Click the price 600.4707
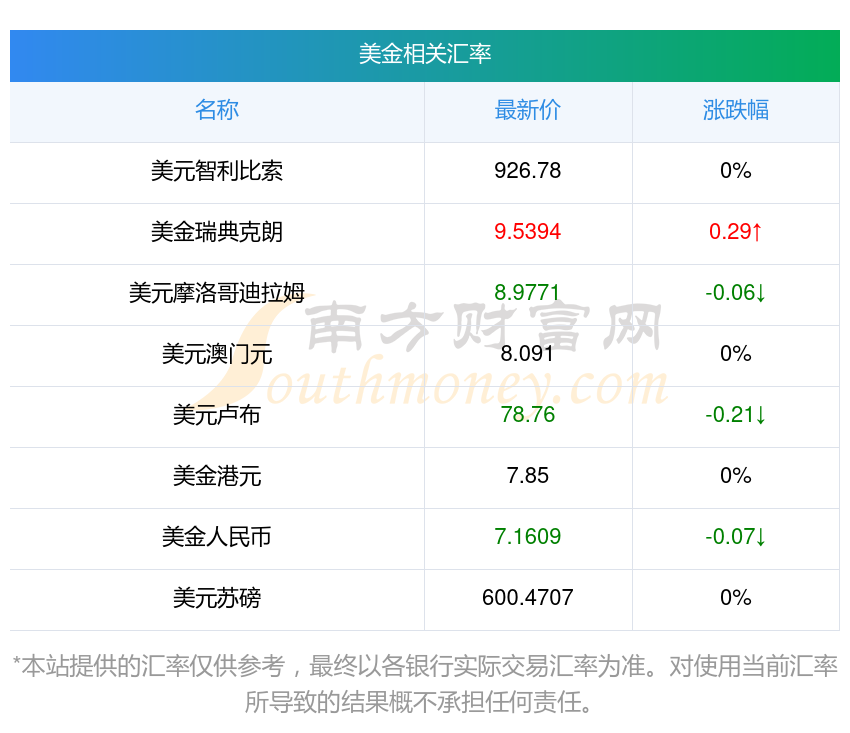This screenshot has width=850, height=733. click(527, 598)
